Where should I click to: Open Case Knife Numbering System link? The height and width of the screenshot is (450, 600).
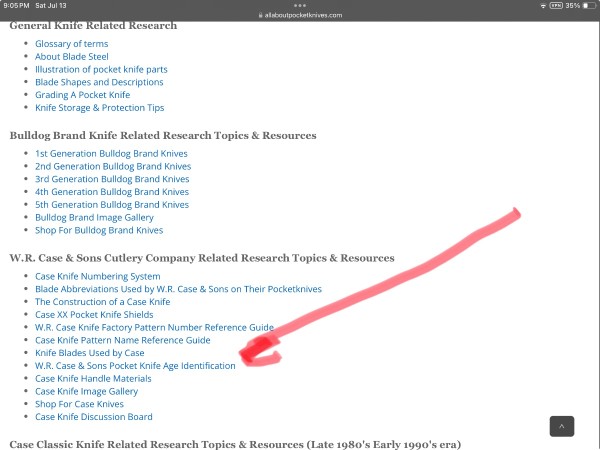pyautogui.click(x=98, y=276)
